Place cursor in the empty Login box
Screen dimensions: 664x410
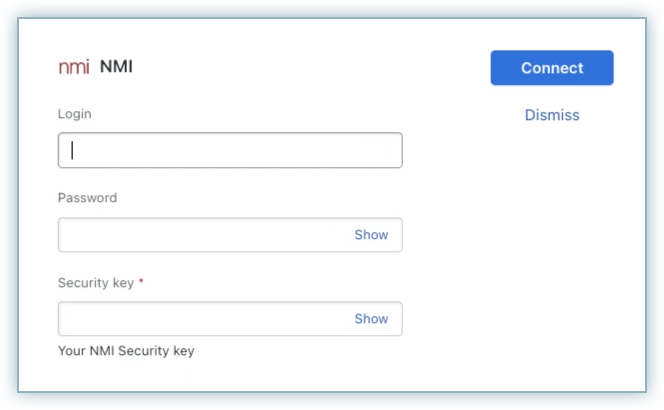coord(230,150)
